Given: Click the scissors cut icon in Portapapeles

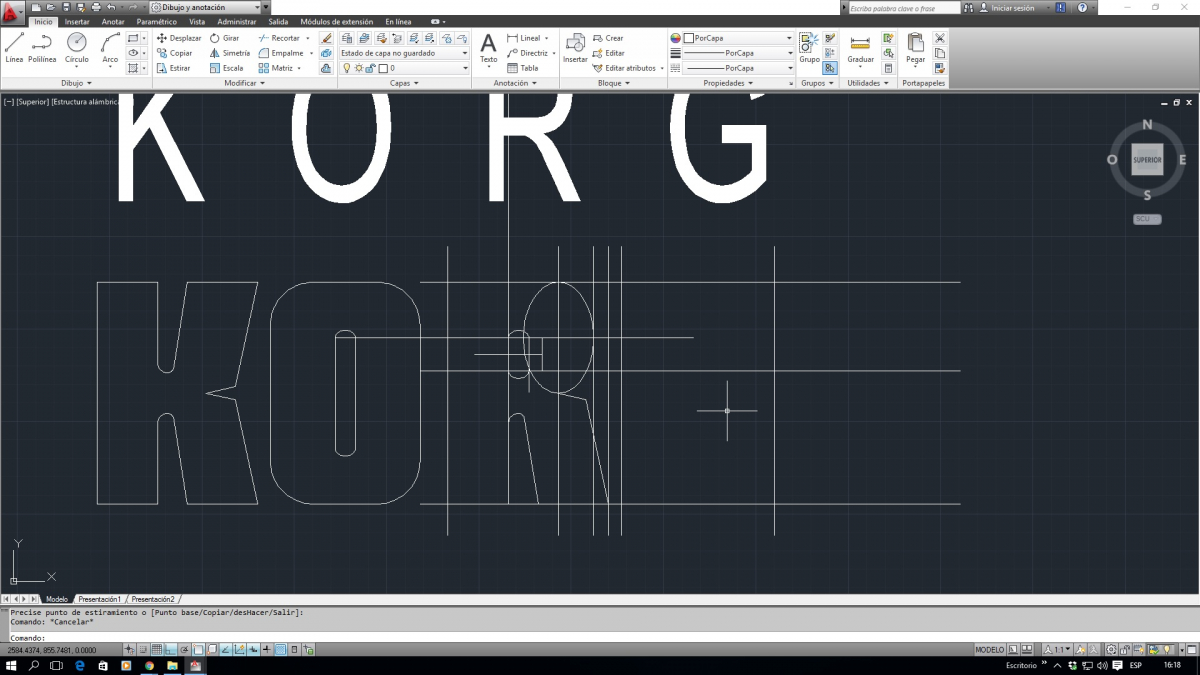Looking at the screenshot, I should point(940,38).
